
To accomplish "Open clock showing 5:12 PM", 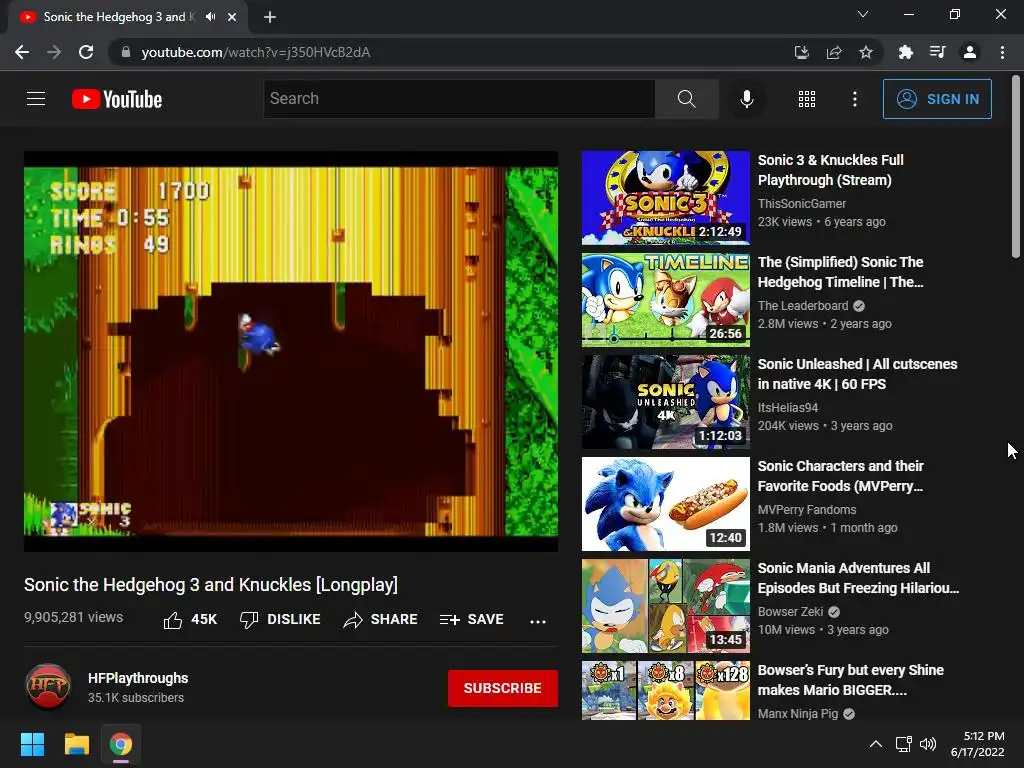I will click(977, 744).
